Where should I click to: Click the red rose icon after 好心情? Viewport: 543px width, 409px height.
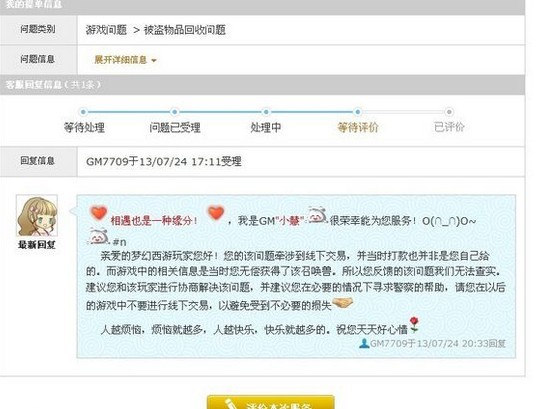[x=414, y=325]
